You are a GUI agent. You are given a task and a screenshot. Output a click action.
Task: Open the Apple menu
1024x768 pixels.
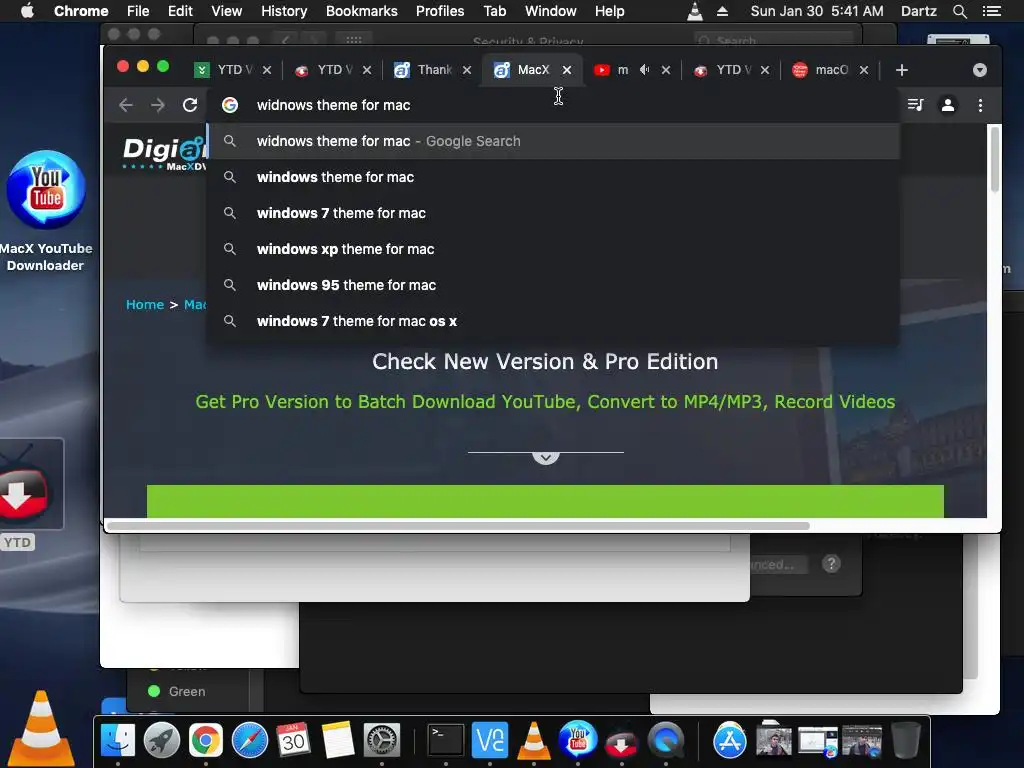point(27,11)
